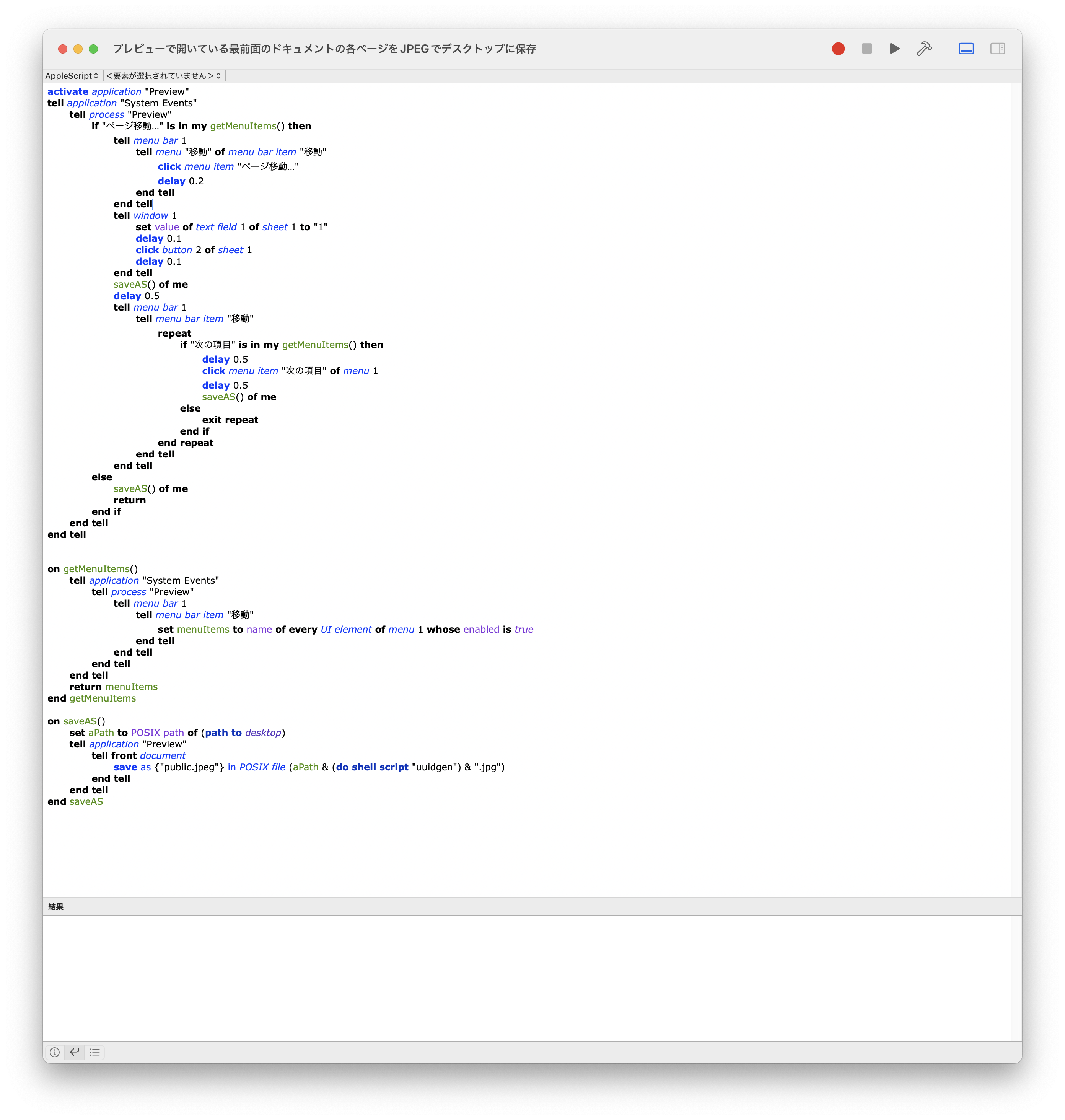Click the green zoom window button
This screenshot has width=1065, height=1120.
point(94,49)
